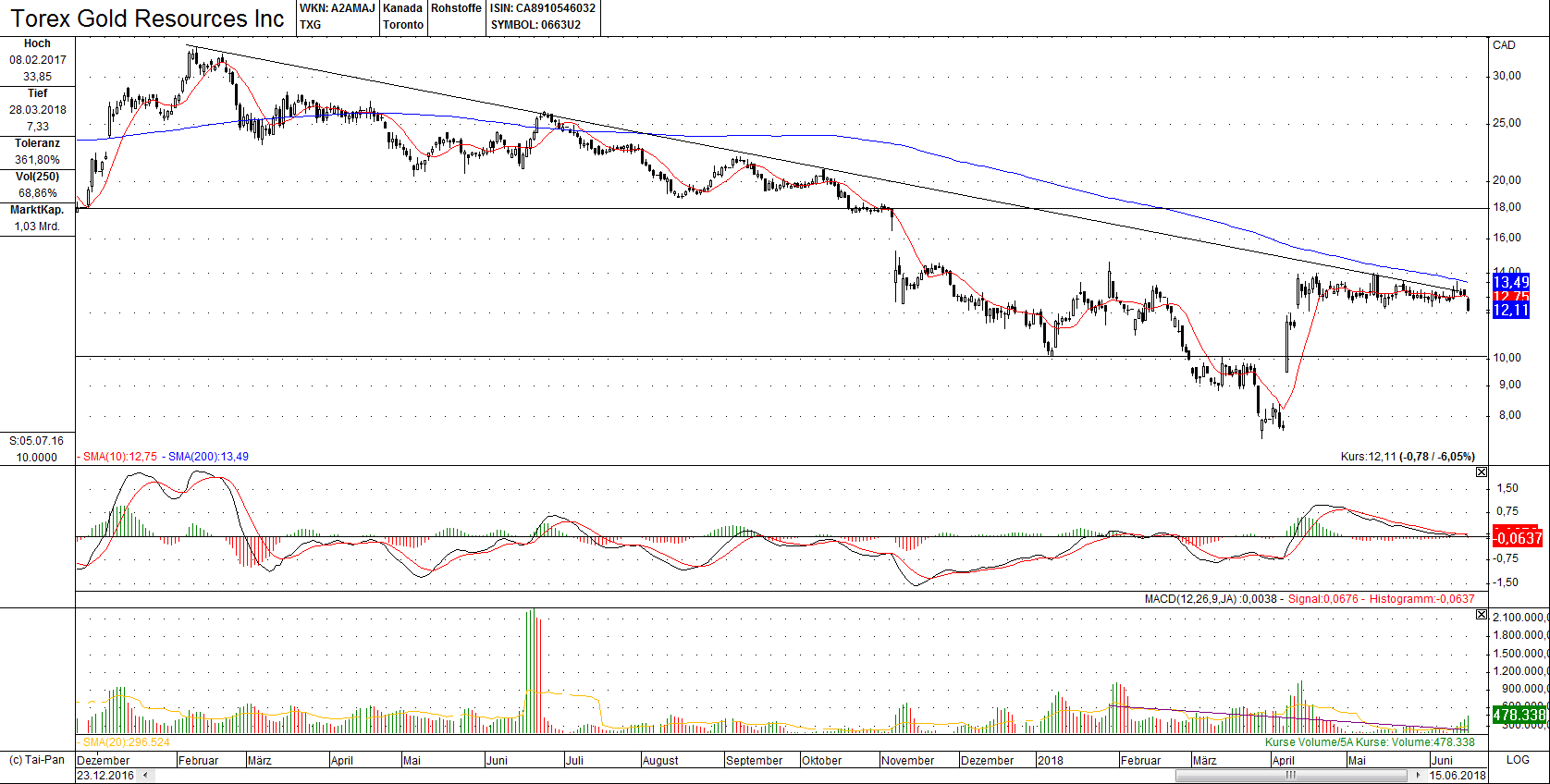Screen dimensions: 1550x784
Task: Click the 20,00 price axis label
Action: 1507,180
